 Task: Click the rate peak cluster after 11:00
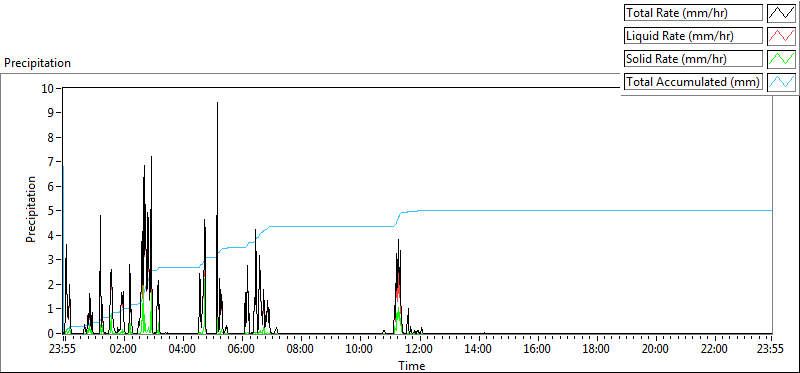398,286
